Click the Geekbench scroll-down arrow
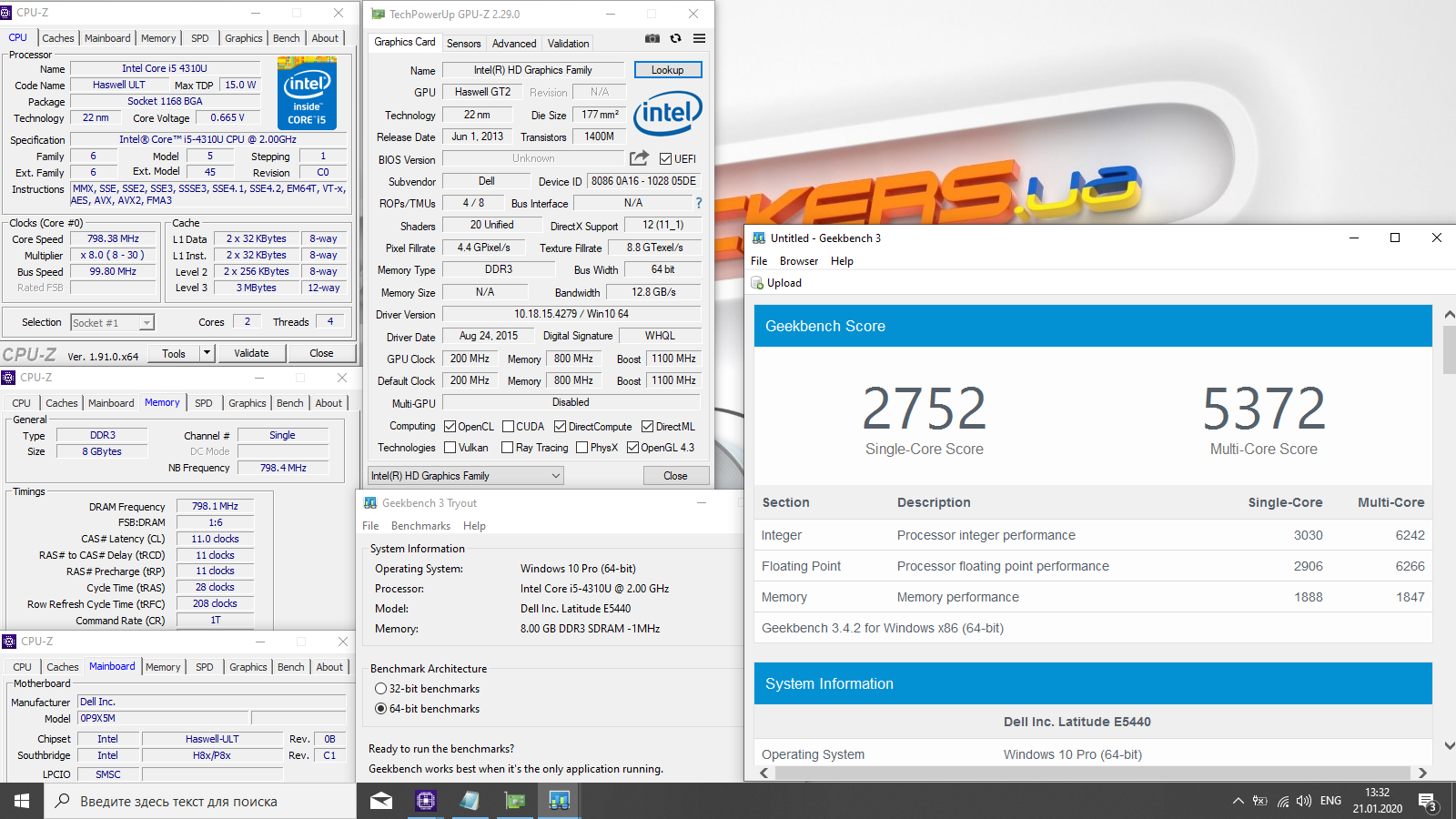 (1449, 745)
